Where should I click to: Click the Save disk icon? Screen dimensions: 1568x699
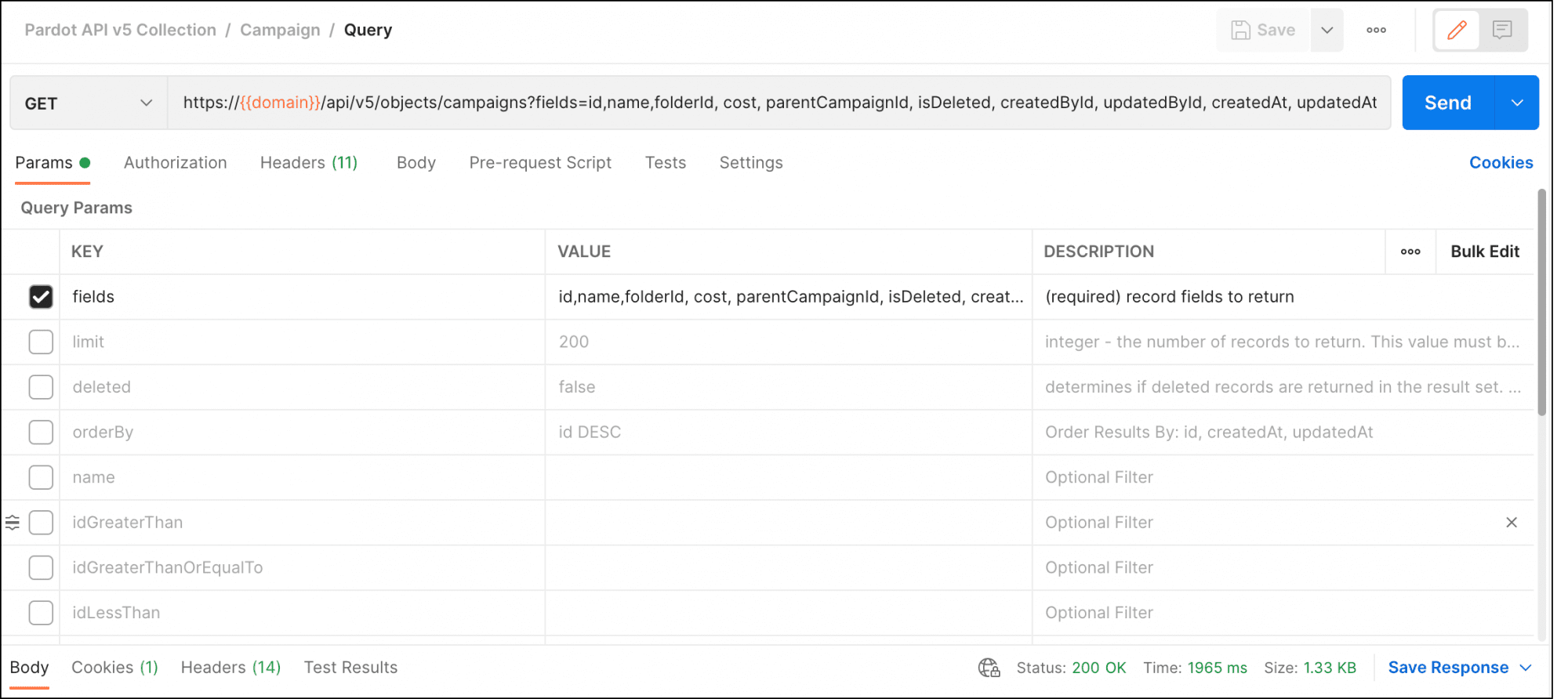click(1240, 31)
